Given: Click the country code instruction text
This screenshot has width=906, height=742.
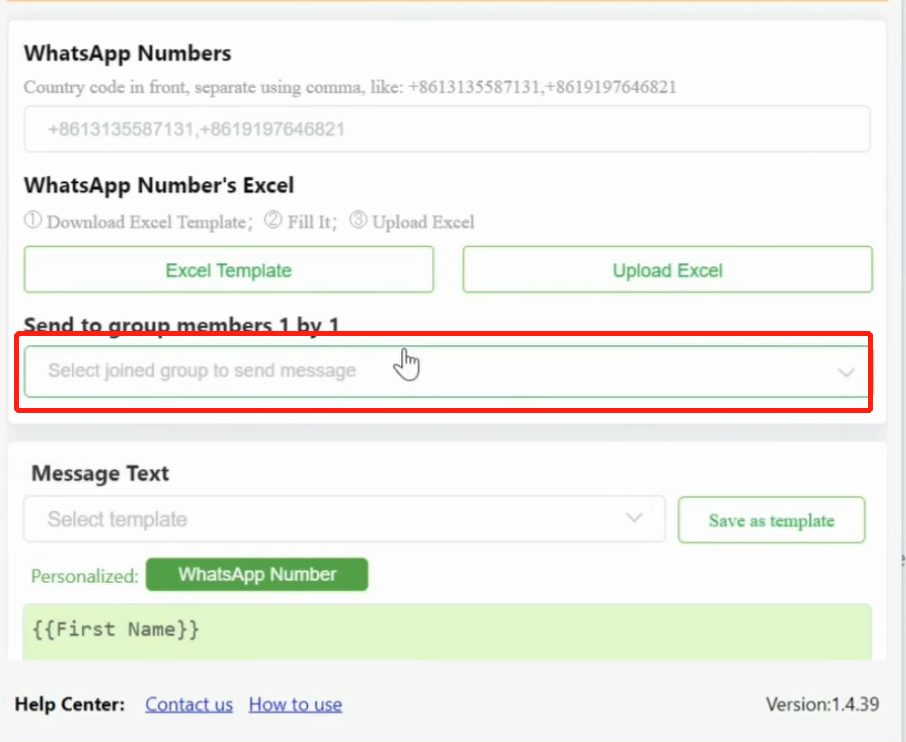Looking at the screenshot, I should click(350, 87).
